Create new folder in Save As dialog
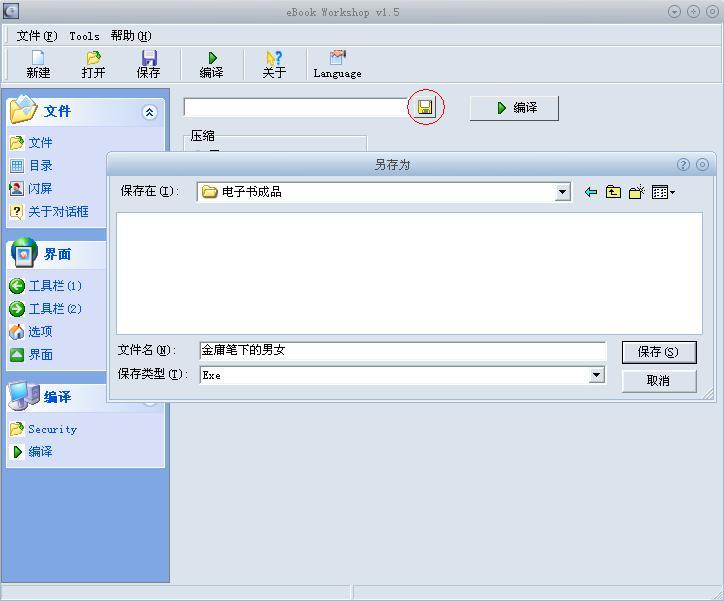This screenshot has width=724, height=601. click(x=637, y=192)
